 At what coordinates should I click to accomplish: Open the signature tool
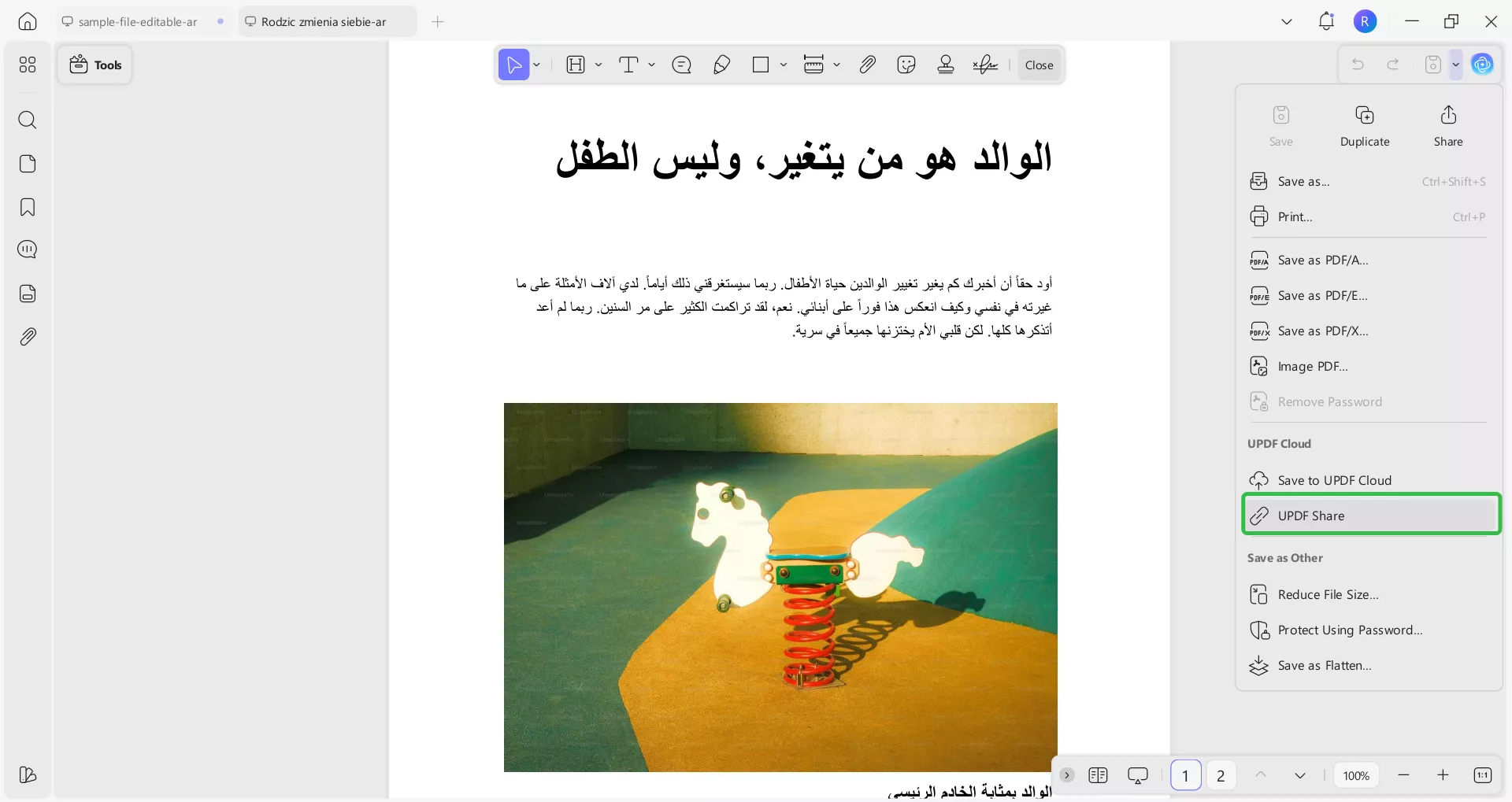(x=985, y=65)
